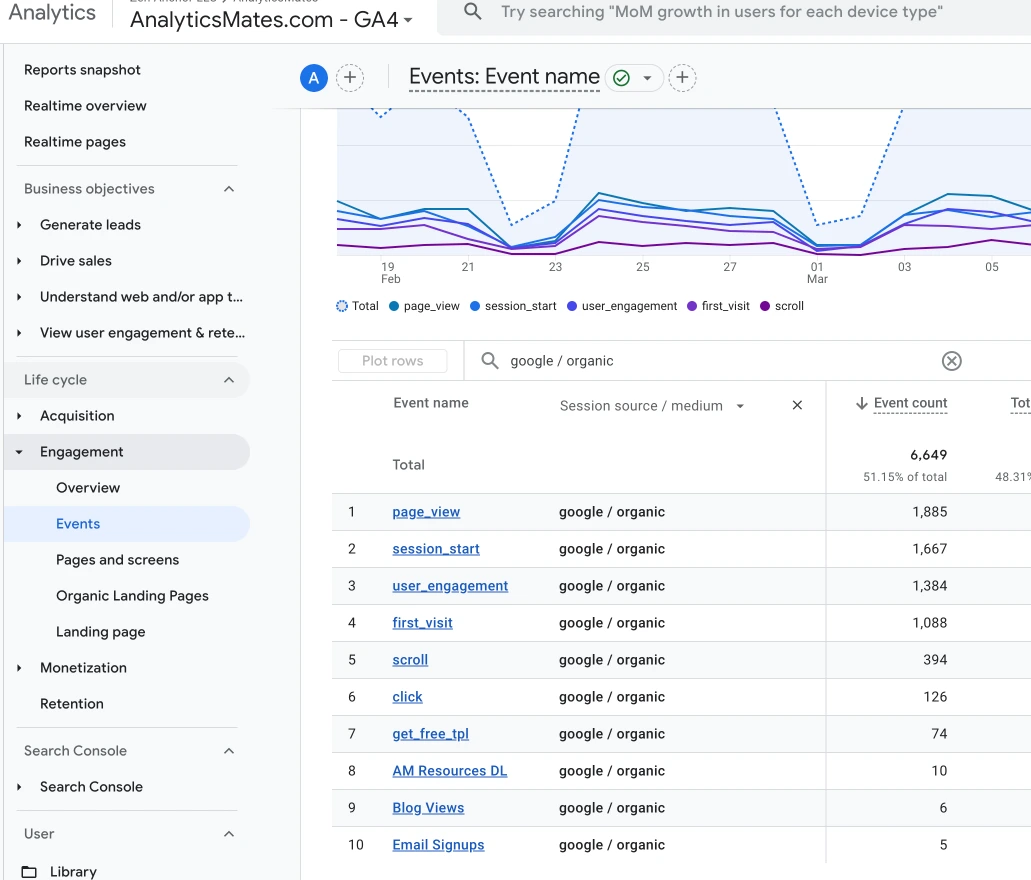Collapse the Business objectives section
The width and height of the screenshot is (1031, 880).
coord(229,189)
